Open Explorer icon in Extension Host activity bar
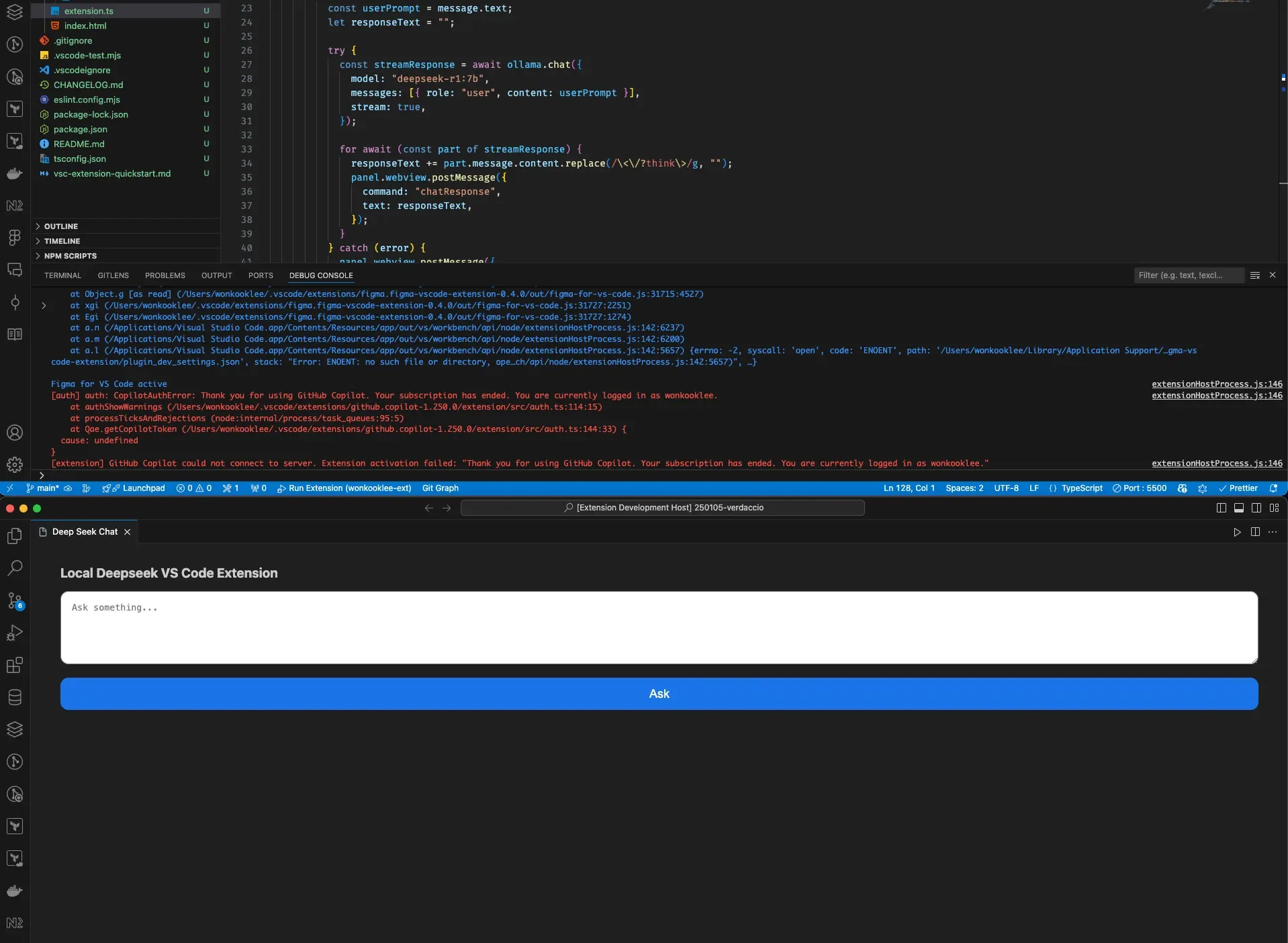 [x=15, y=536]
